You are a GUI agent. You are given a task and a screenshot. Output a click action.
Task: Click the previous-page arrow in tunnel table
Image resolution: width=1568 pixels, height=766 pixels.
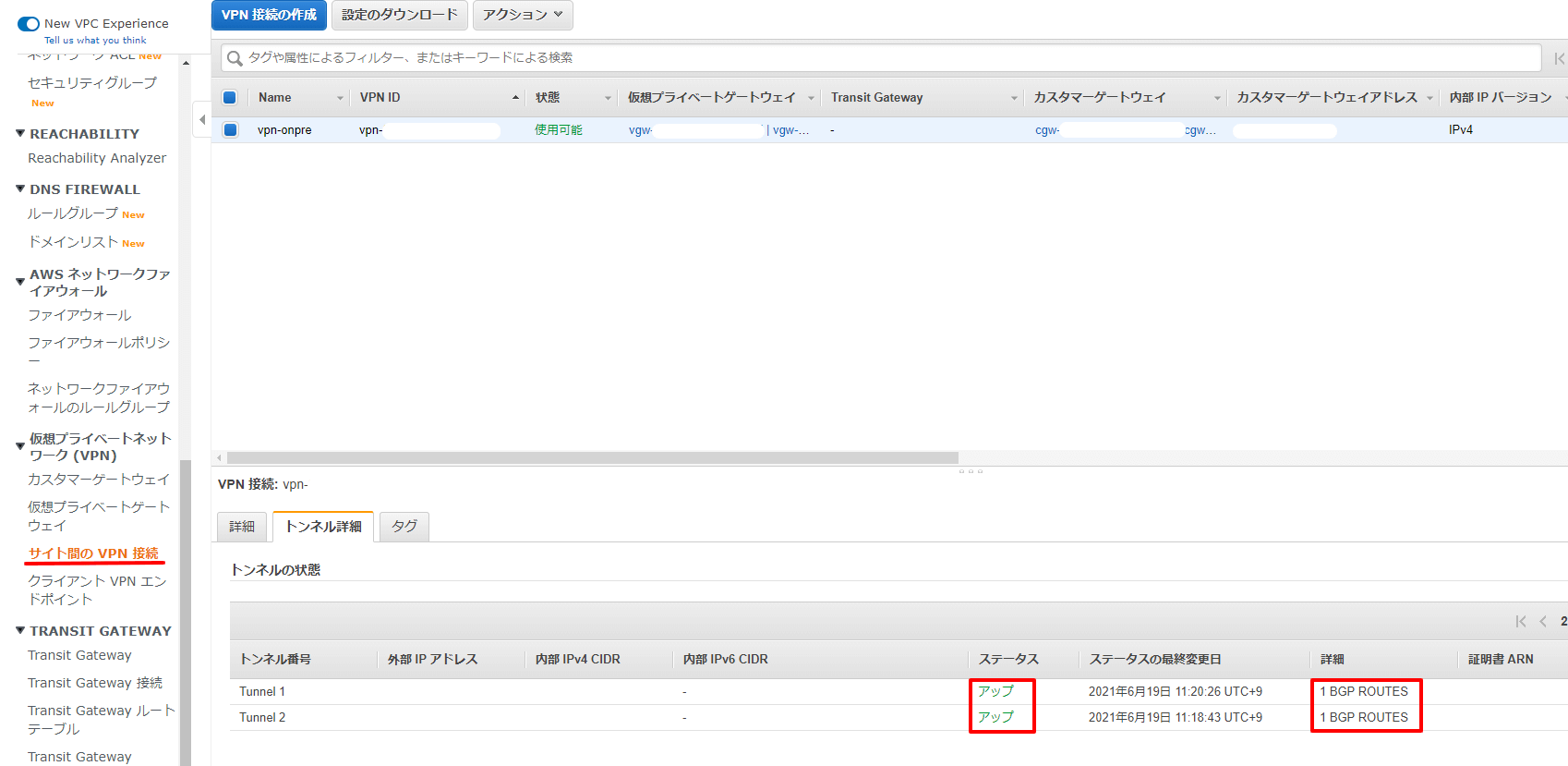pyautogui.click(x=1543, y=621)
